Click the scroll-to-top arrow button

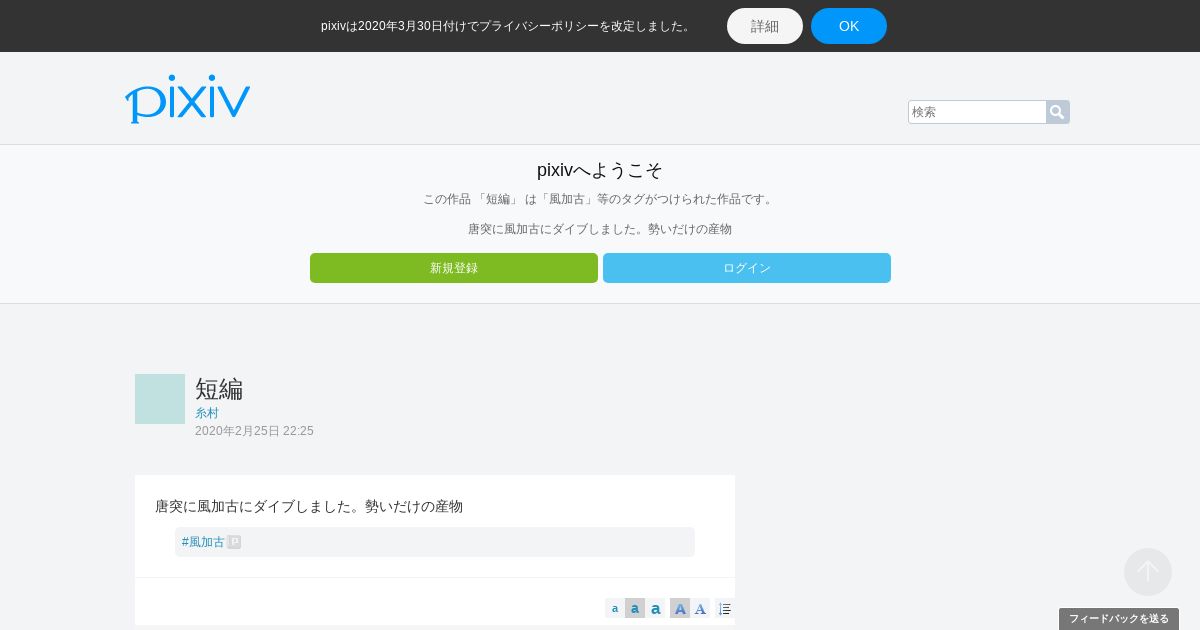point(1148,572)
